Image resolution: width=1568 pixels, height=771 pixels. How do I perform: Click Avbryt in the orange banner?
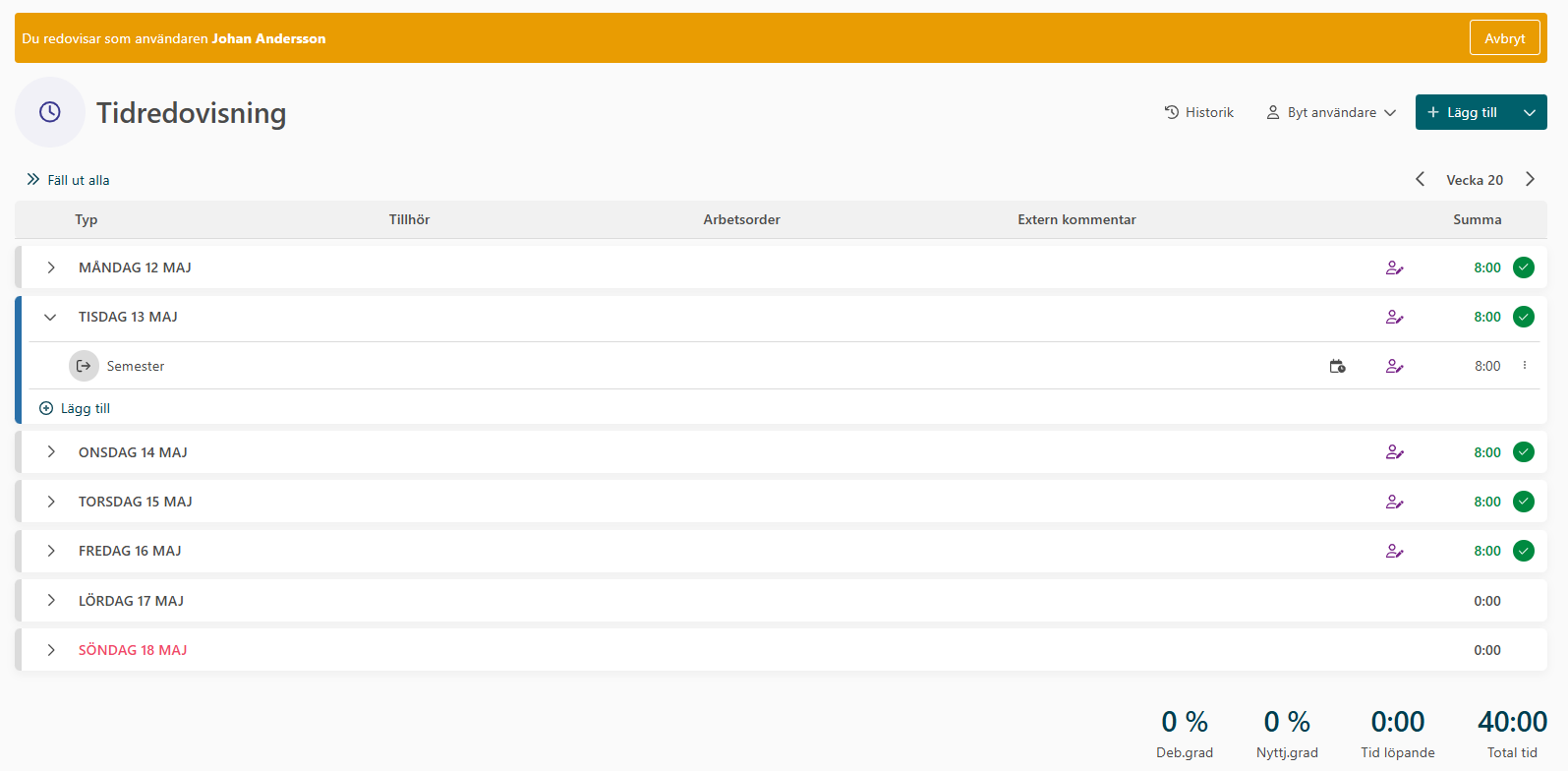click(x=1504, y=38)
